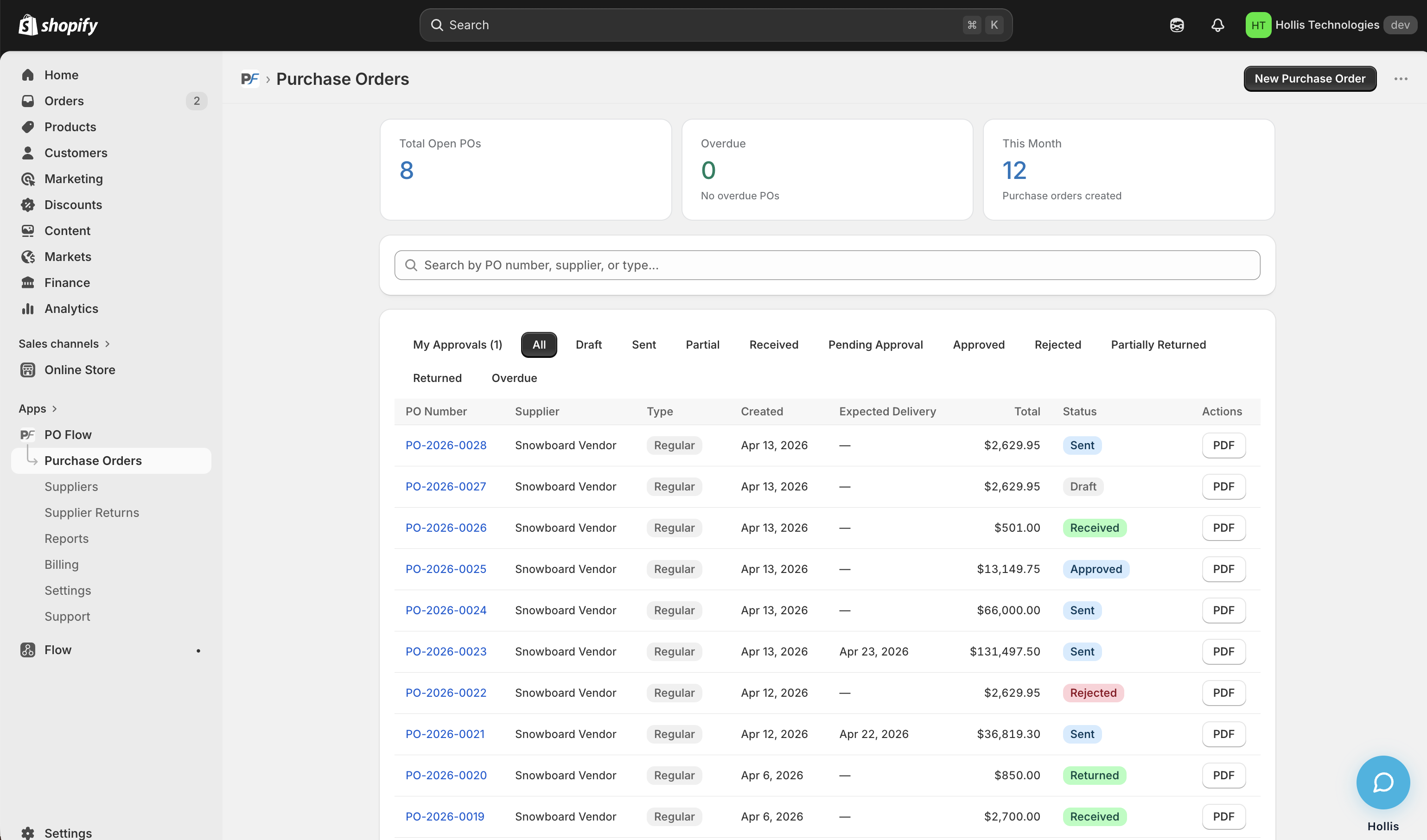1427x840 pixels.
Task: Select the My Approvals (1) tab
Action: (x=457, y=345)
